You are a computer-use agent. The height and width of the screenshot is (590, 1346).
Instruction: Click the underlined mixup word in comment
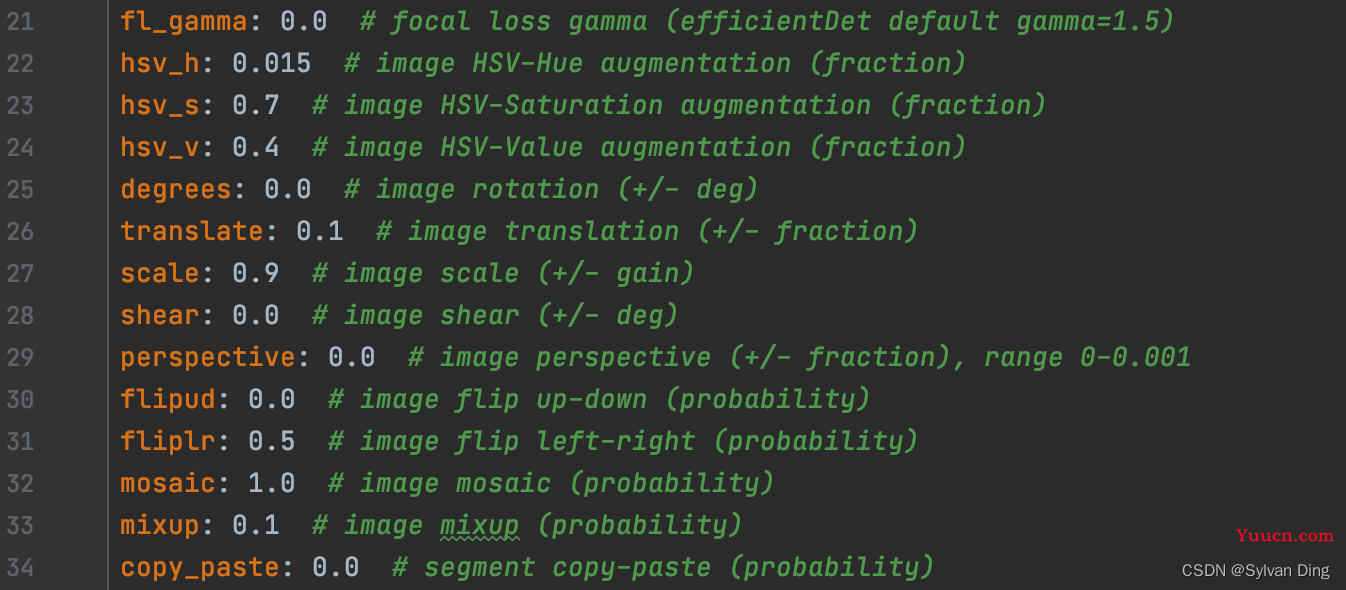pos(479,525)
